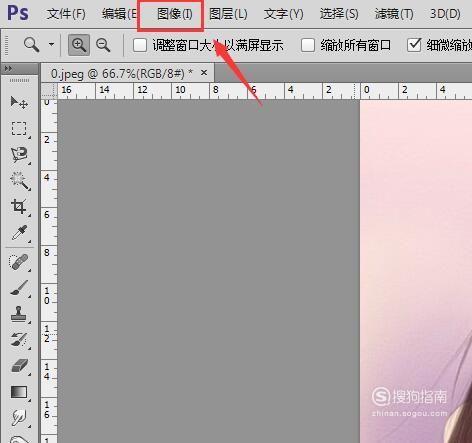472x443 pixels.
Task: Select the Move tool
Action: (19, 102)
